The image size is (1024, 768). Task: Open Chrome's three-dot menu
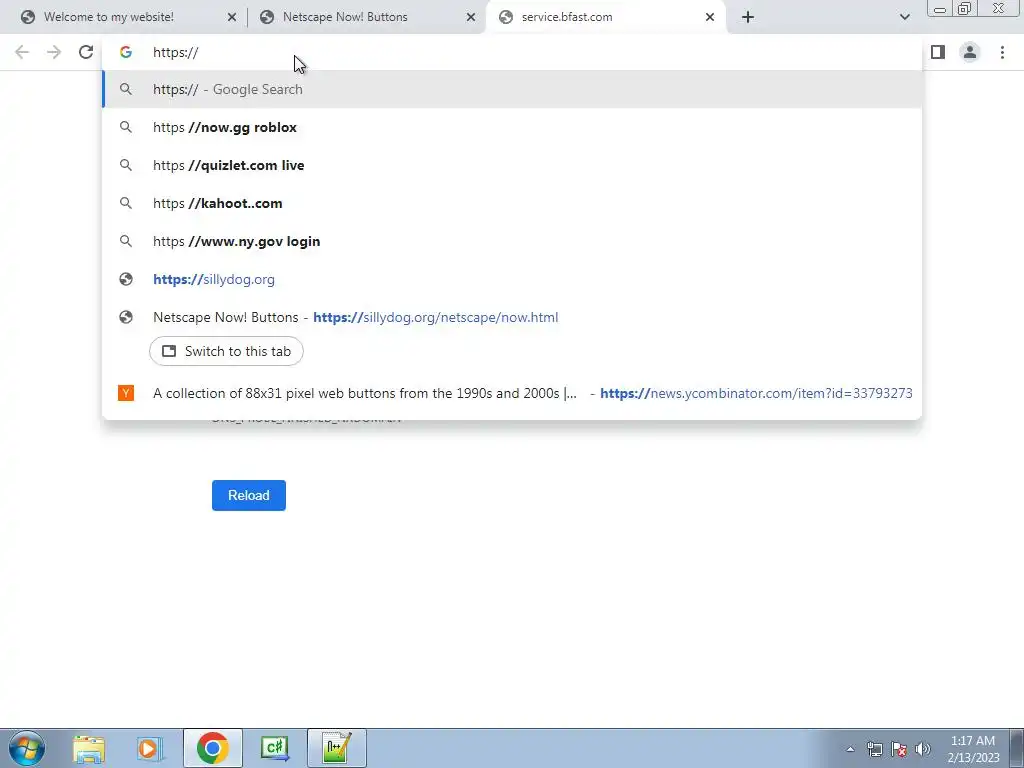point(1002,52)
